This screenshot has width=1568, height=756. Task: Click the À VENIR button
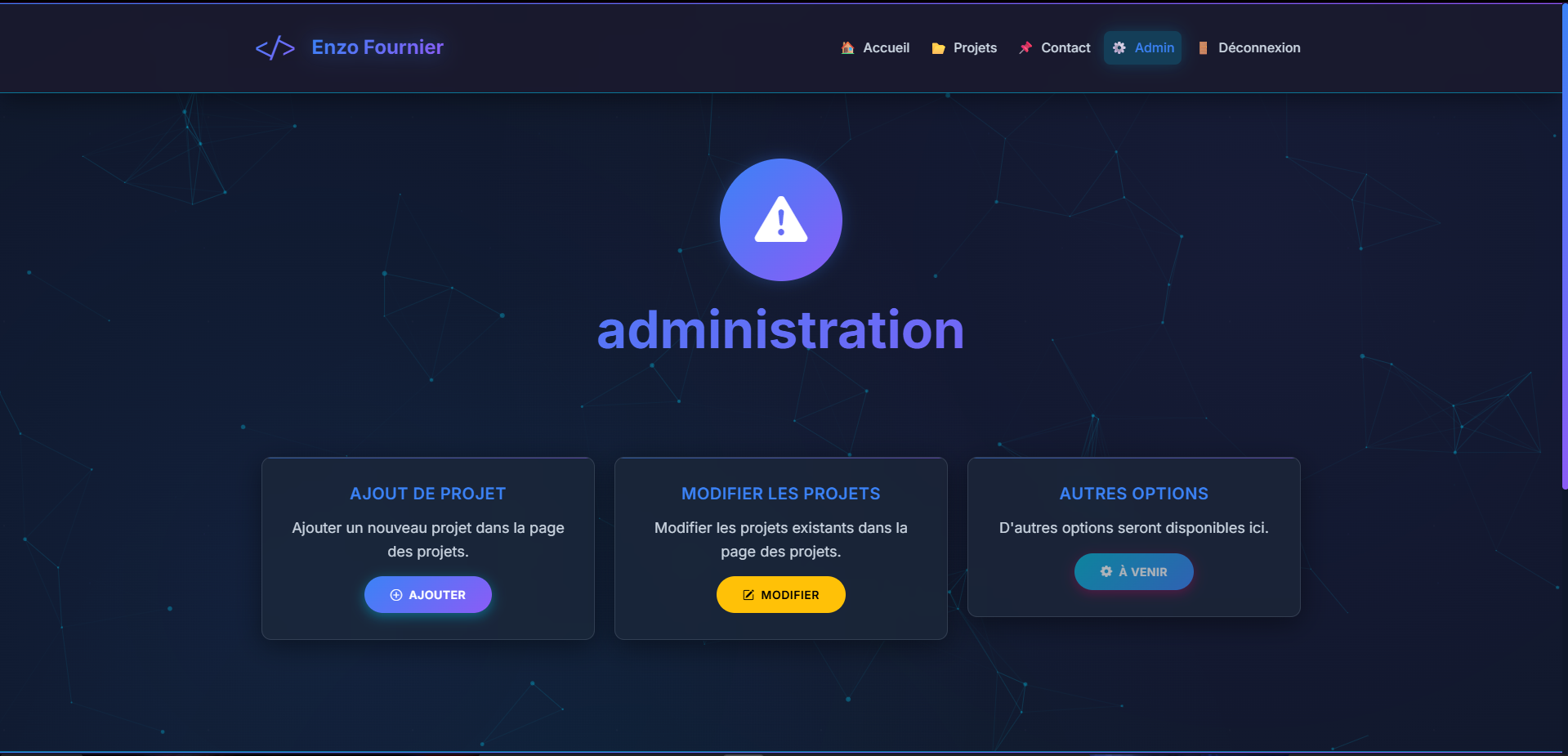coord(1133,571)
